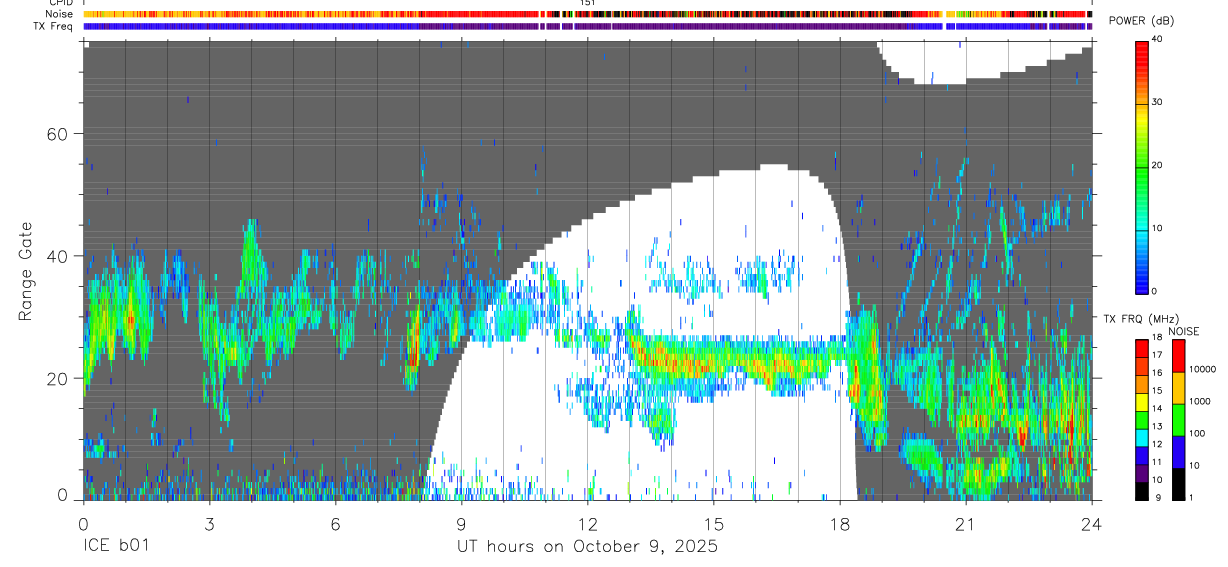This screenshot has width=1228, height=567.
Task: Click the 9 MHz tick on TX FRQ legend
Action: pos(1157,498)
